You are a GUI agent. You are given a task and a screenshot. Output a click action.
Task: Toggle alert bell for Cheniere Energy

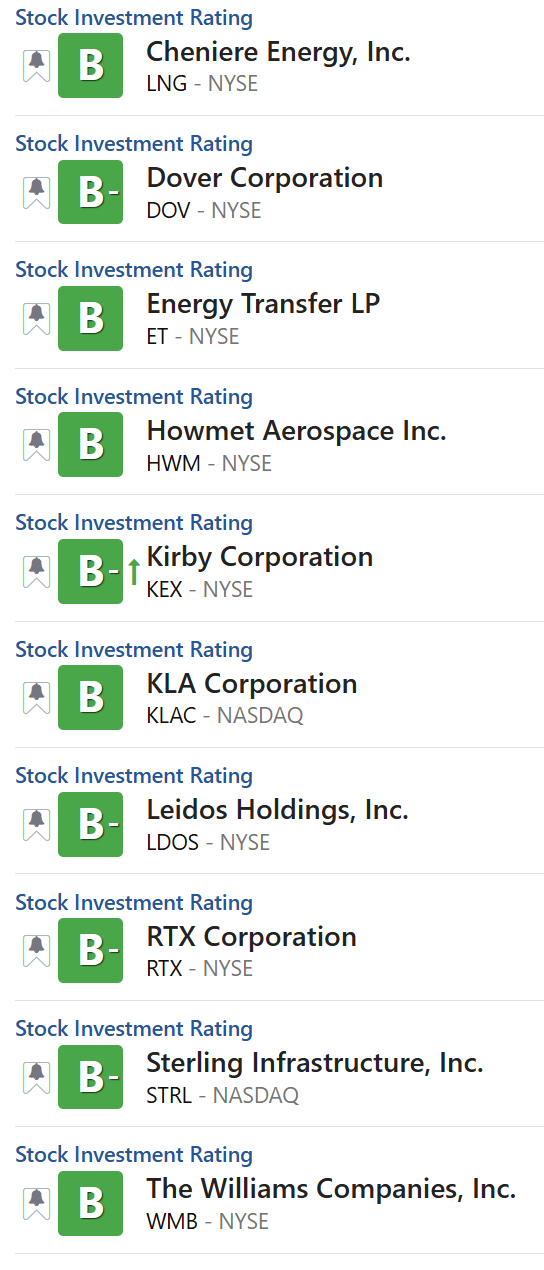(37, 65)
